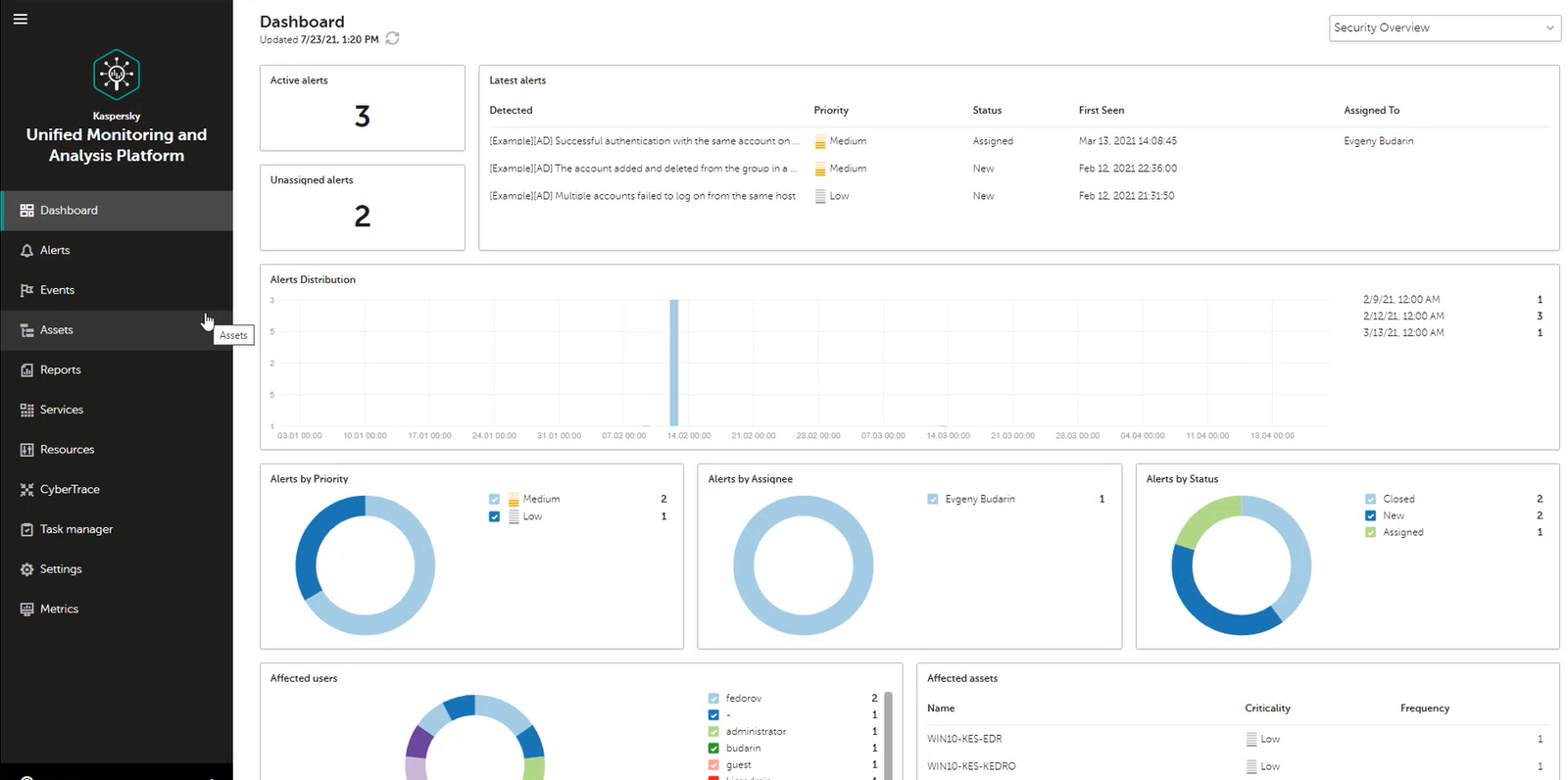The height and width of the screenshot is (780, 1568).
Task: Open the Task manager page
Action: 117,529
